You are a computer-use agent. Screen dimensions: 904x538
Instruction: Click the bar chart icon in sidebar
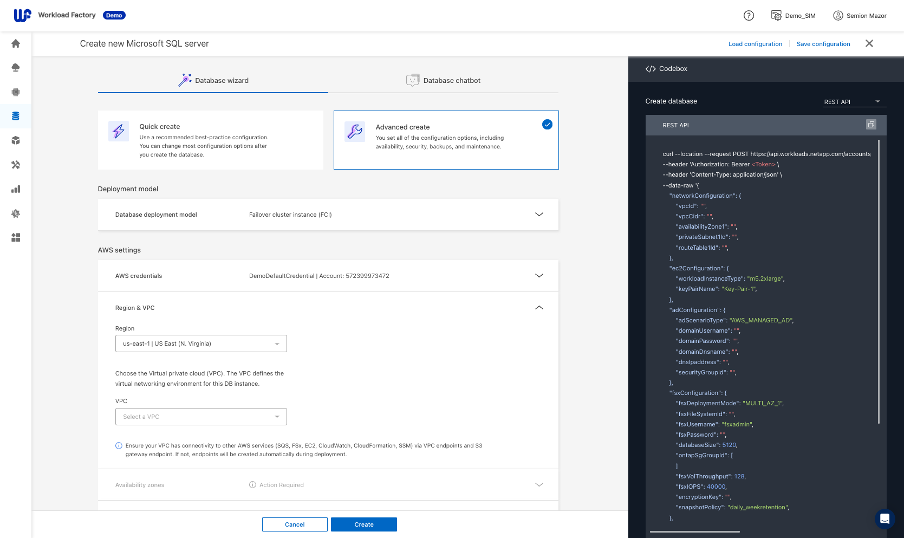(x=15, y=189)
